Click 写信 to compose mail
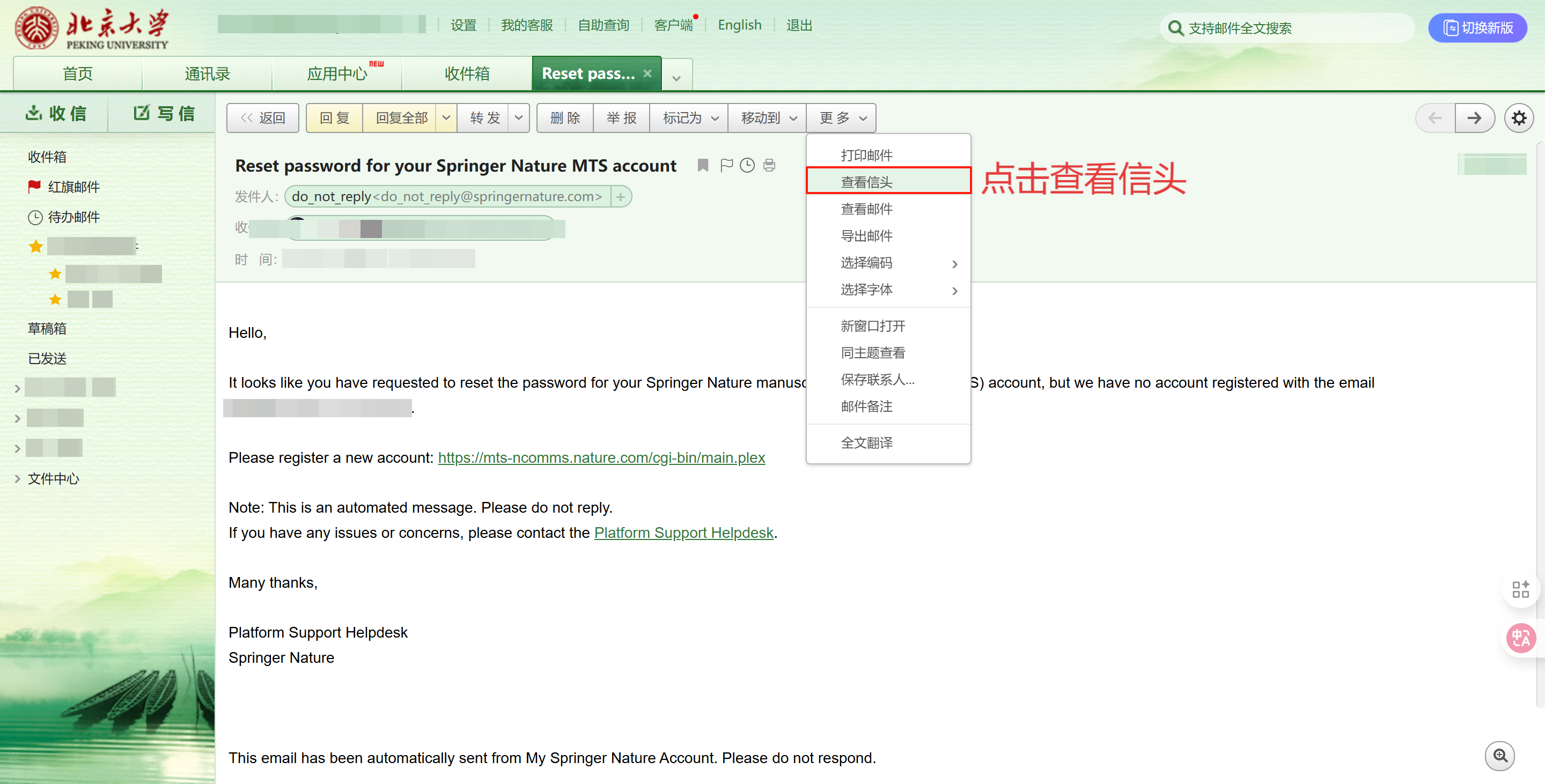 (163, 113)
